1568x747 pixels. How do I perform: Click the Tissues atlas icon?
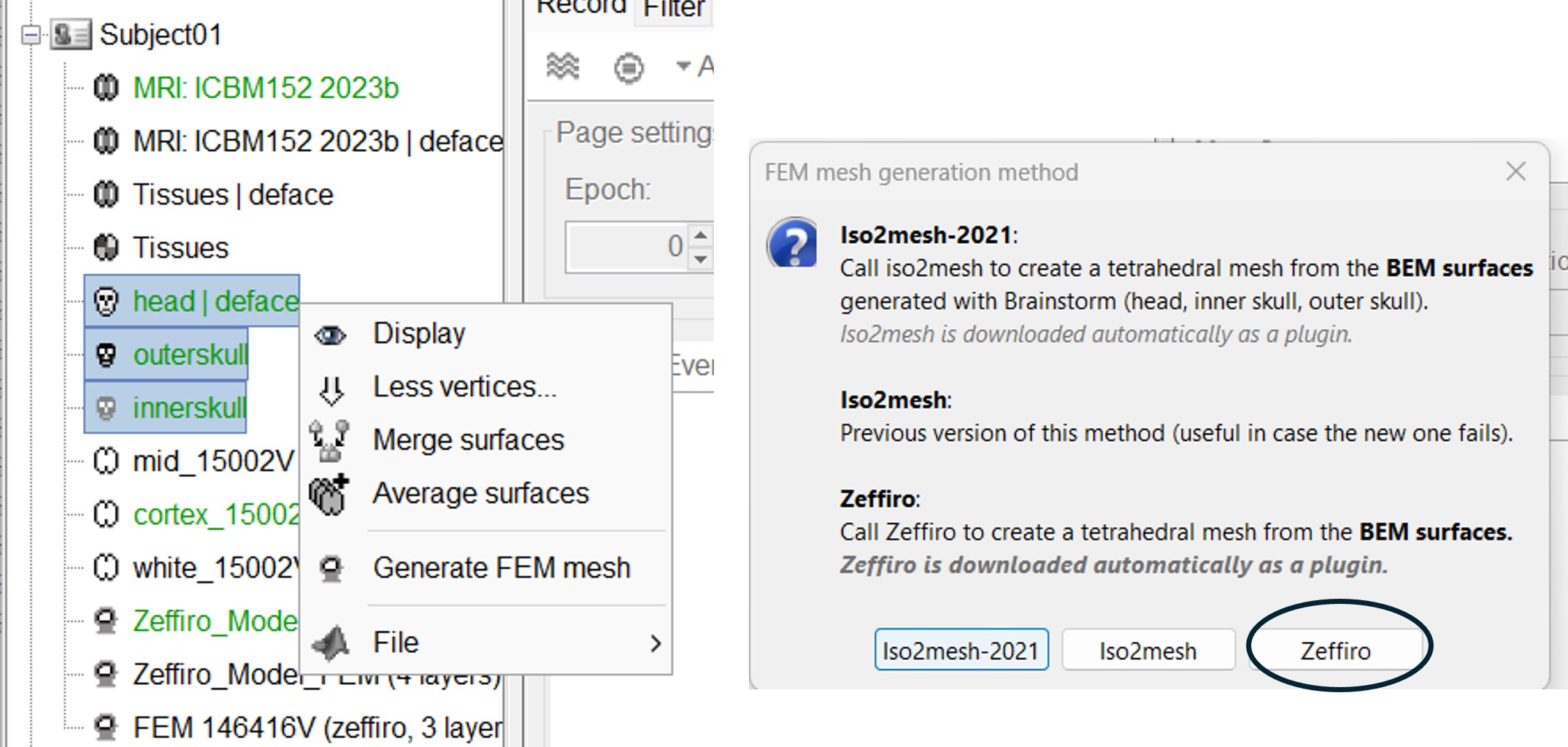coord(106,248)
